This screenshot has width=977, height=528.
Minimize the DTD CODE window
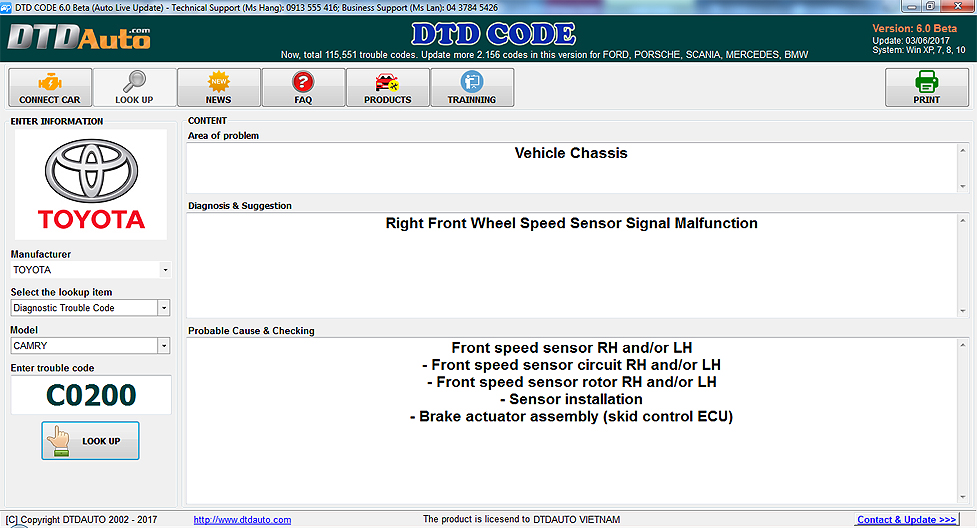pos(912,6)
